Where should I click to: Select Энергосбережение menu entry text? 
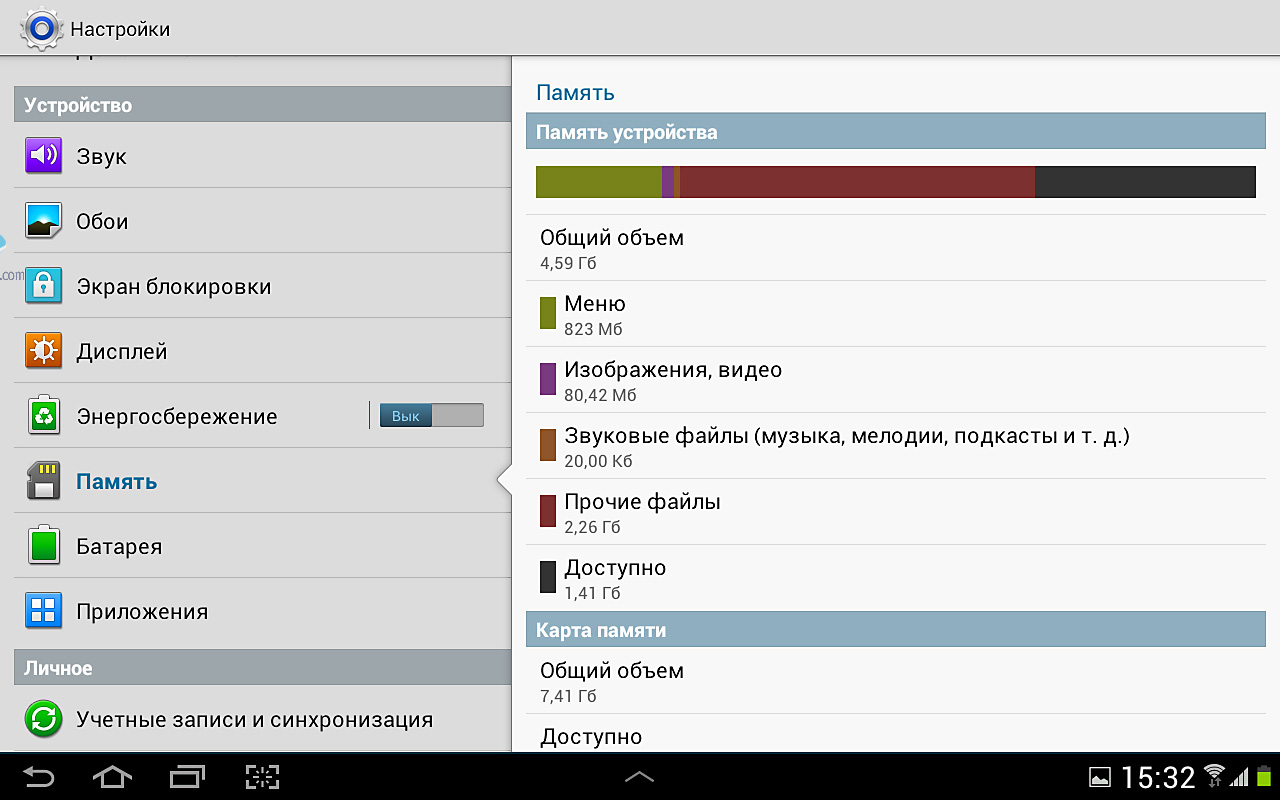(x=177, y=417)
